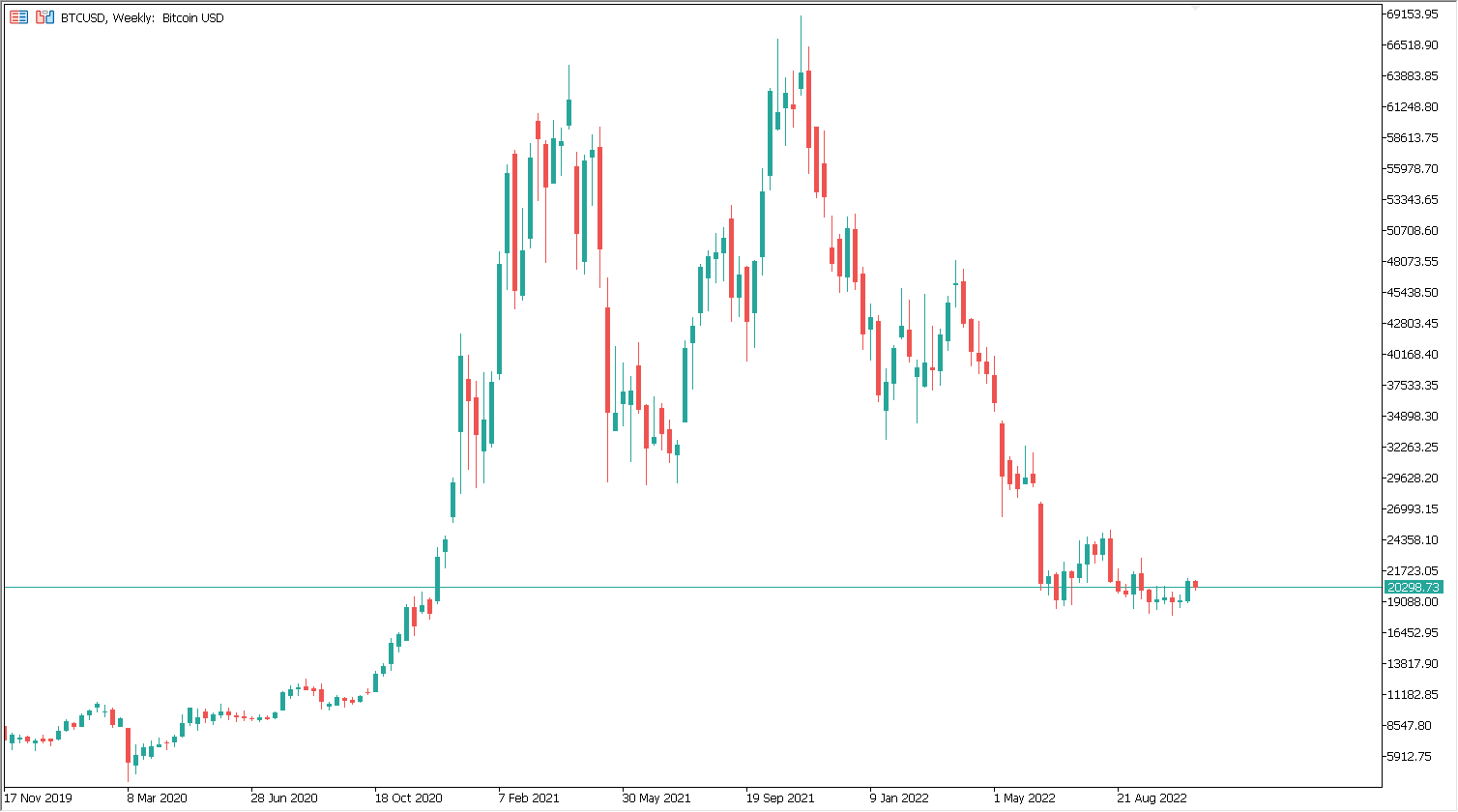The height and width of the screenshot is (812, 1458).
Task: Click the 24358.10 price scale label
Action: [x=1413, y=539]
